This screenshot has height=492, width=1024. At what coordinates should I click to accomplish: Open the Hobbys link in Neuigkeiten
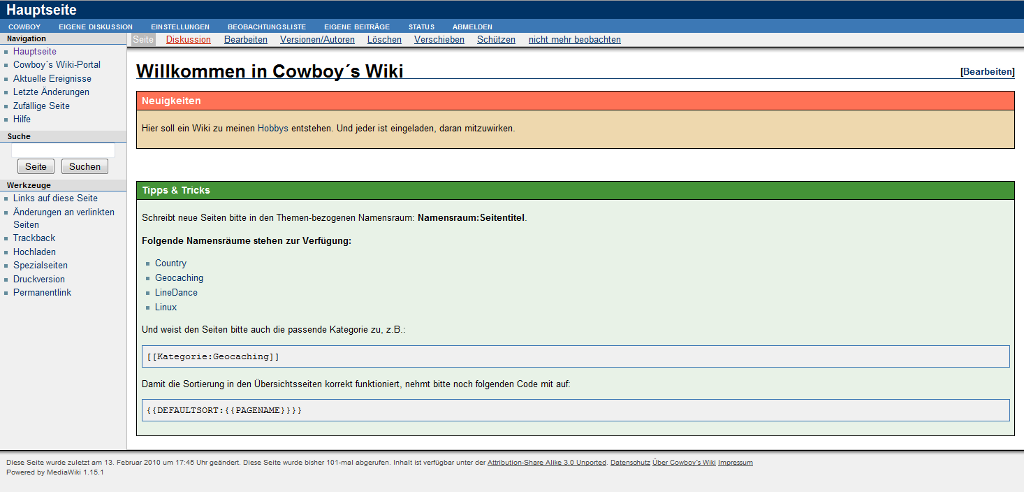272,129
